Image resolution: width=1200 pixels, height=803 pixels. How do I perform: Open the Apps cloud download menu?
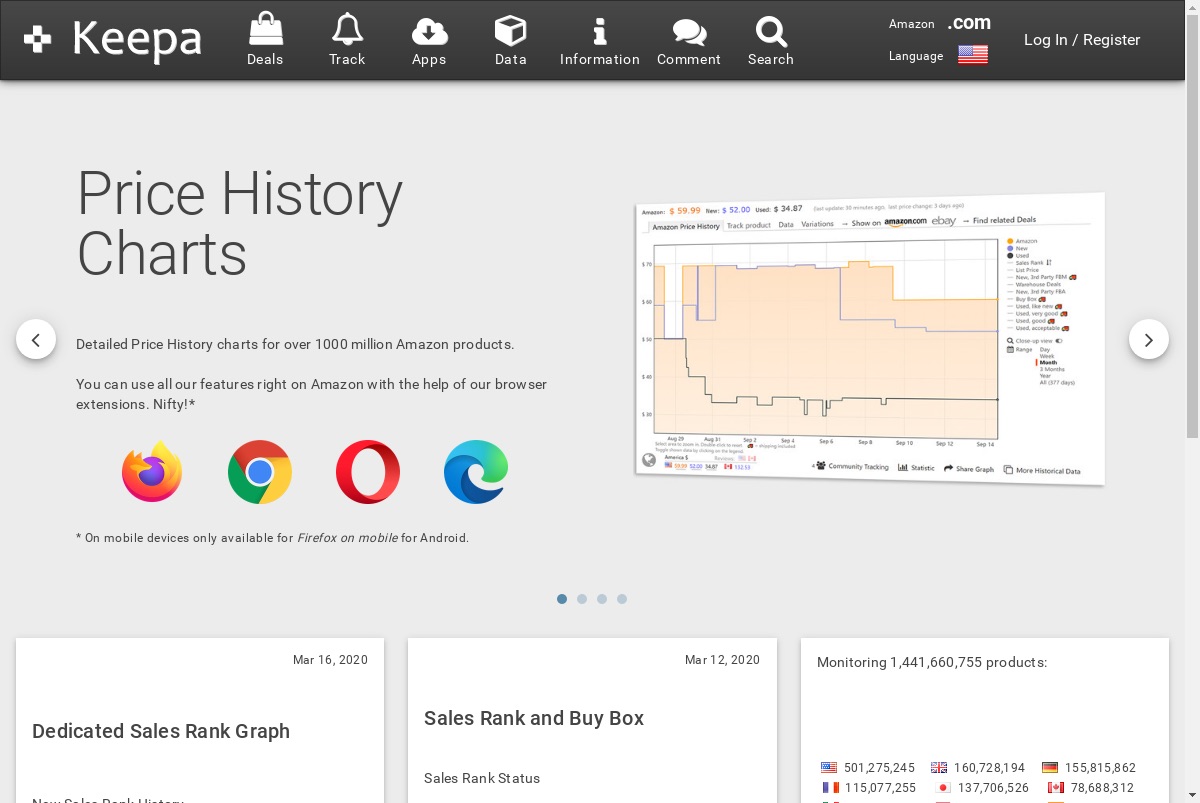pyautogui.click(x=429, y=40)
